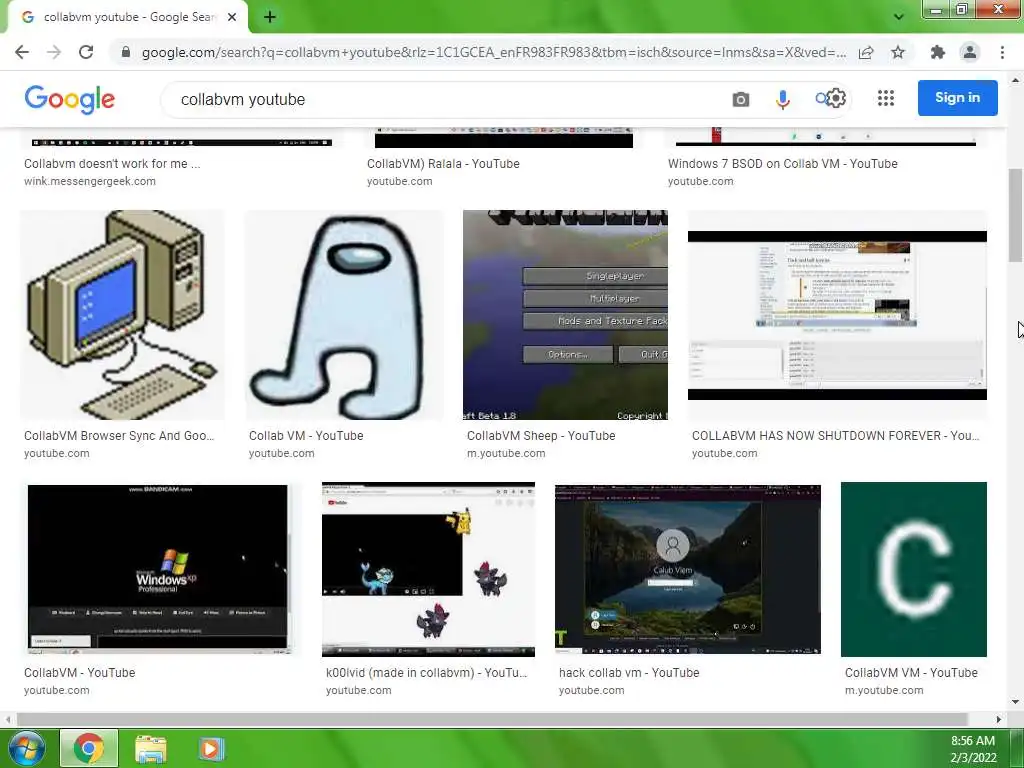This screenshot has height=768, width=1024.
Task: Click Chrome icon in the taskbar
Action: 89,748
